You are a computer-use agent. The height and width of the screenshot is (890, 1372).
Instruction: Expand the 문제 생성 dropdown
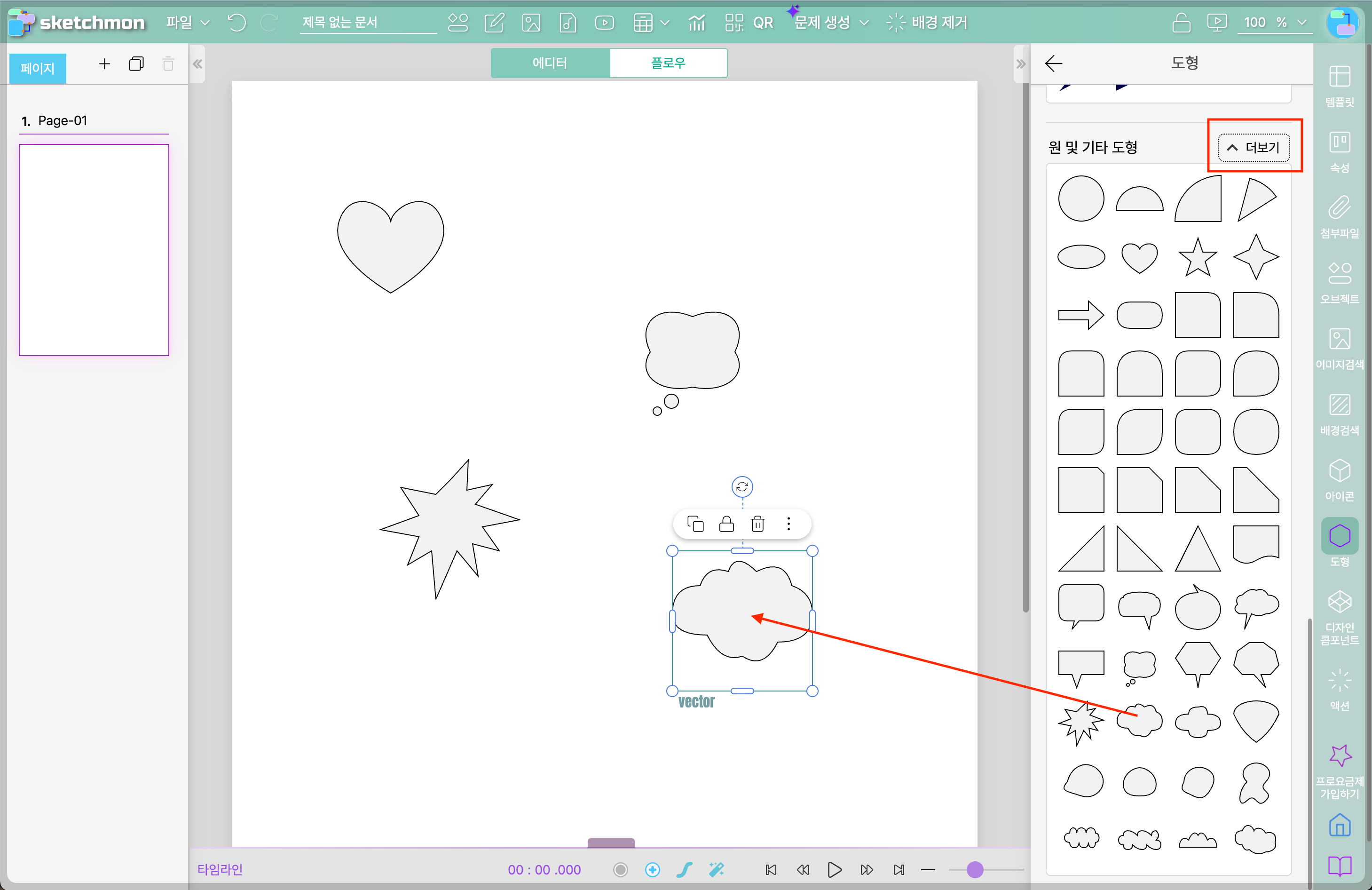click(x=831, y=23)
